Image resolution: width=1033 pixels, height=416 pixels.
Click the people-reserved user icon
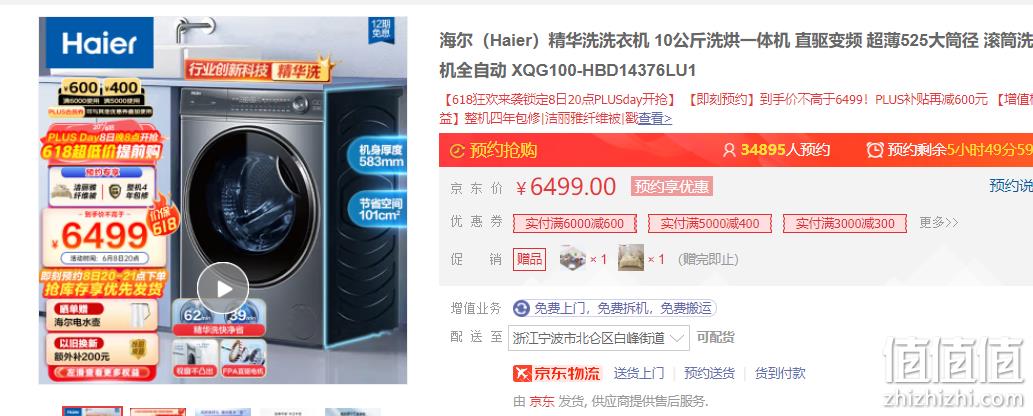(729, 150)
